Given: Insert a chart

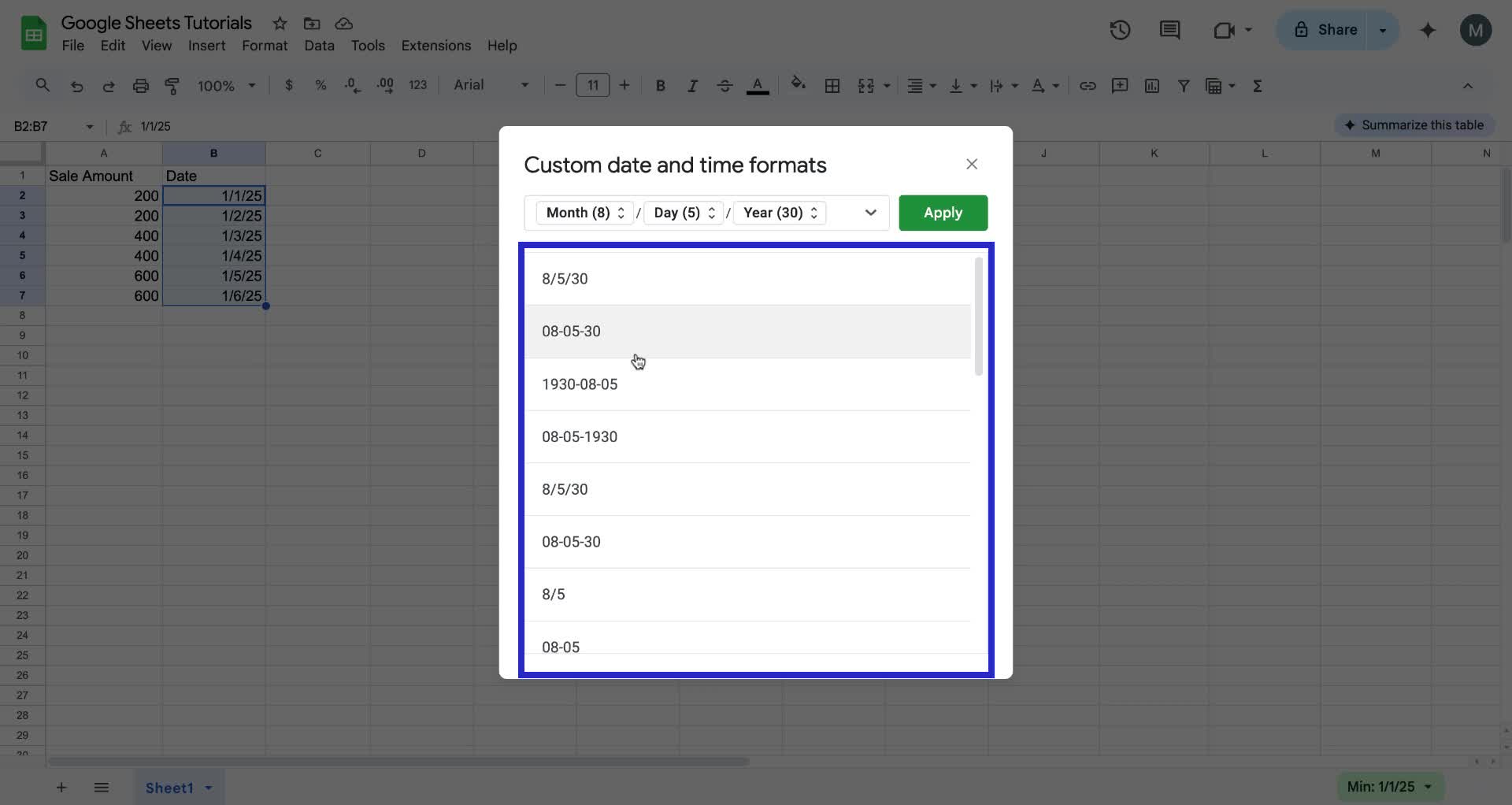Looking at the screenshot, I should click(x=1151, y=85).
